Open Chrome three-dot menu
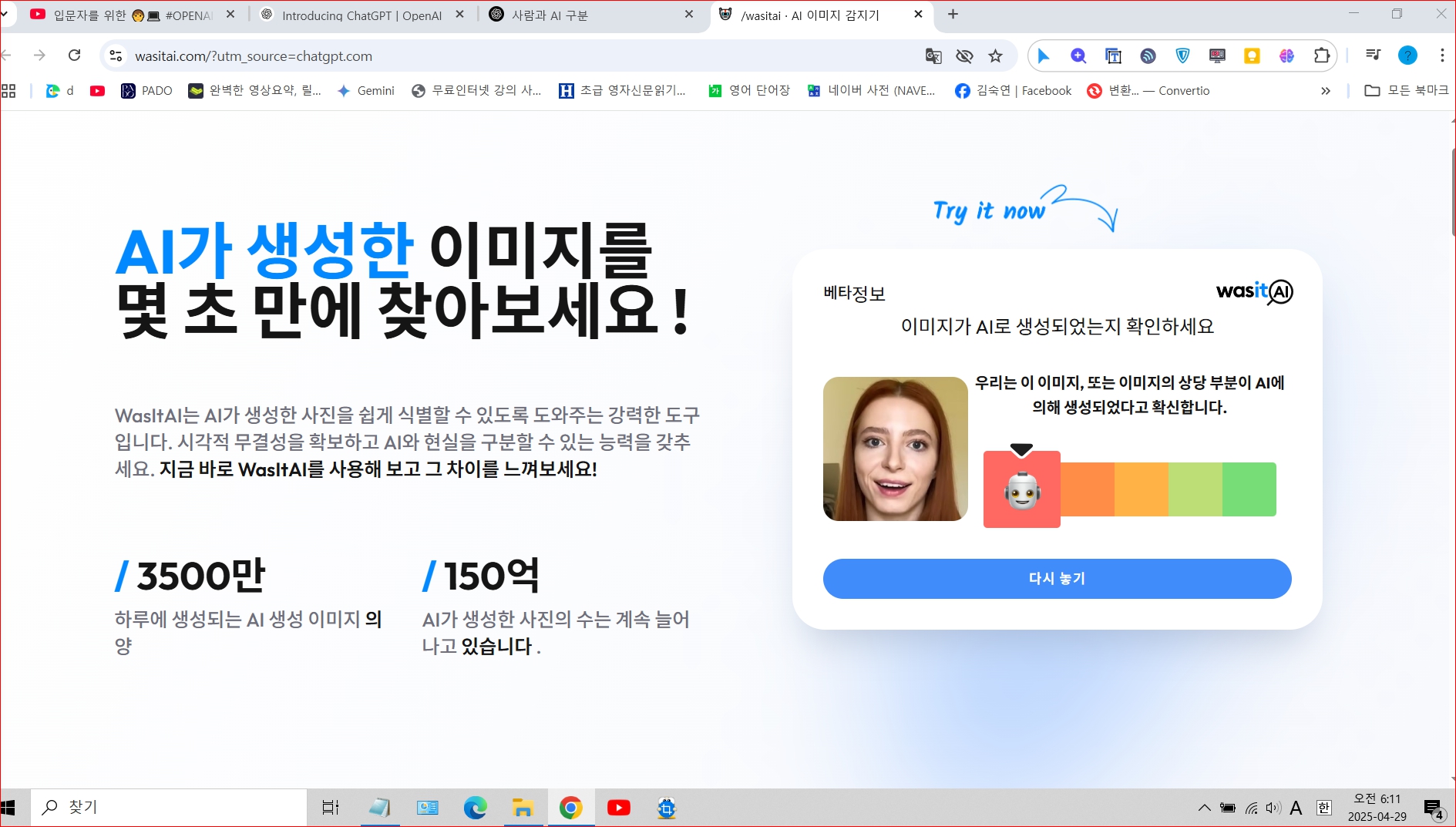This screenshot has width=1456, height=827. [x=1442, y=55]
